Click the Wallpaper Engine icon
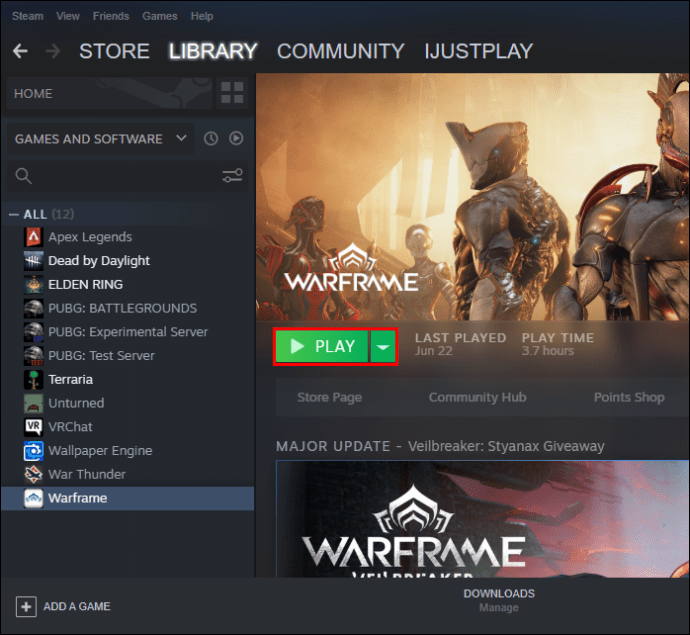The height and width of the screenshot is (635, 690). (x=33, y=451)
